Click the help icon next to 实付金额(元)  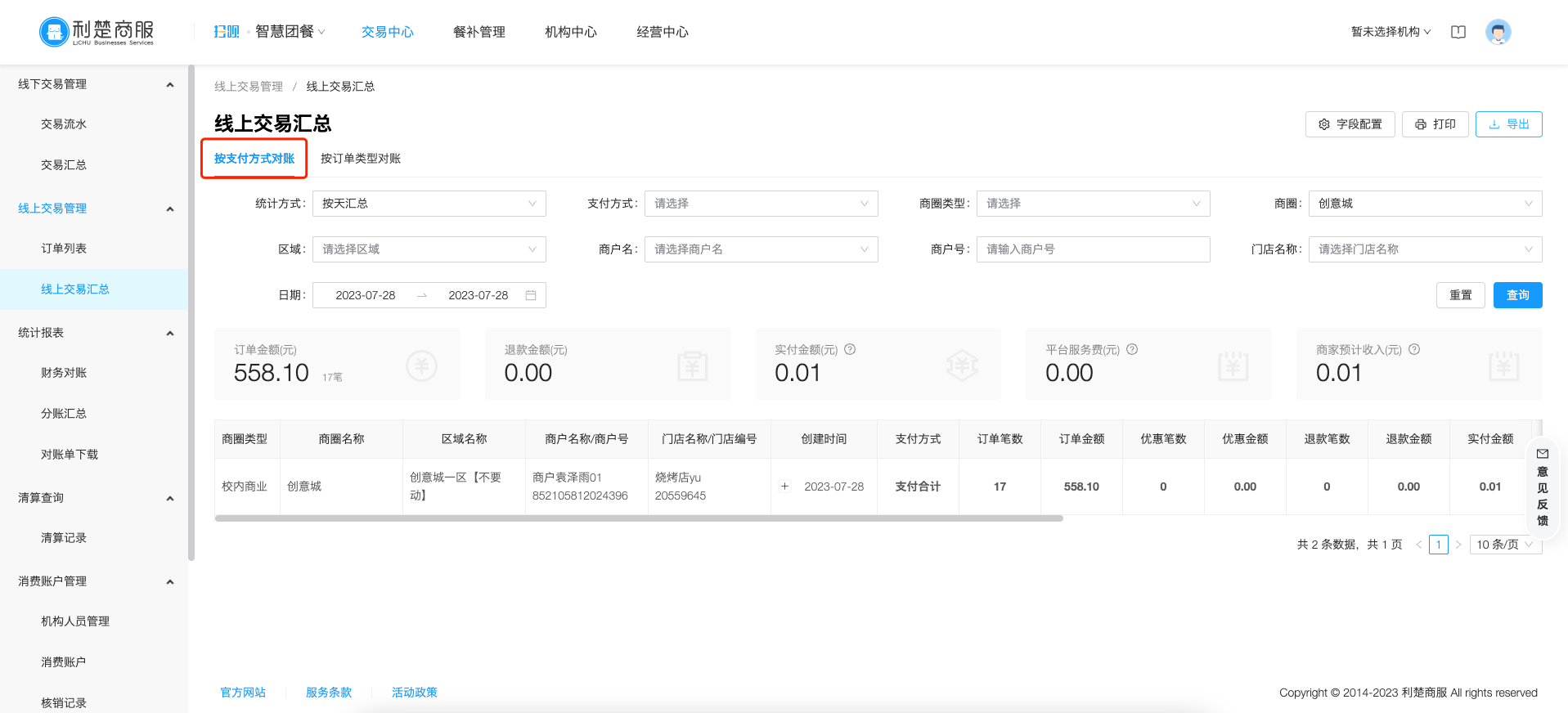850,349
